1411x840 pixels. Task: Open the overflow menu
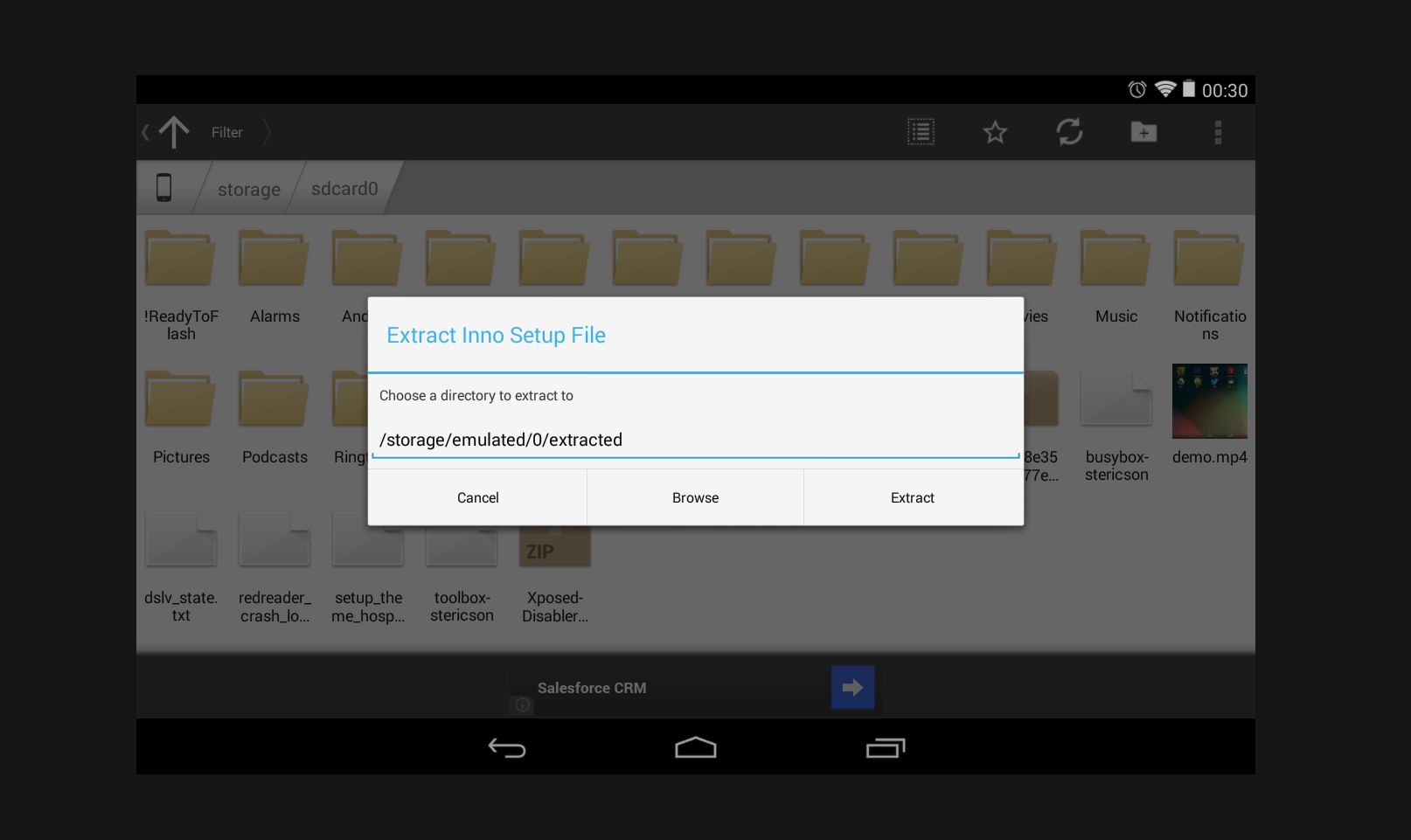1218,132
